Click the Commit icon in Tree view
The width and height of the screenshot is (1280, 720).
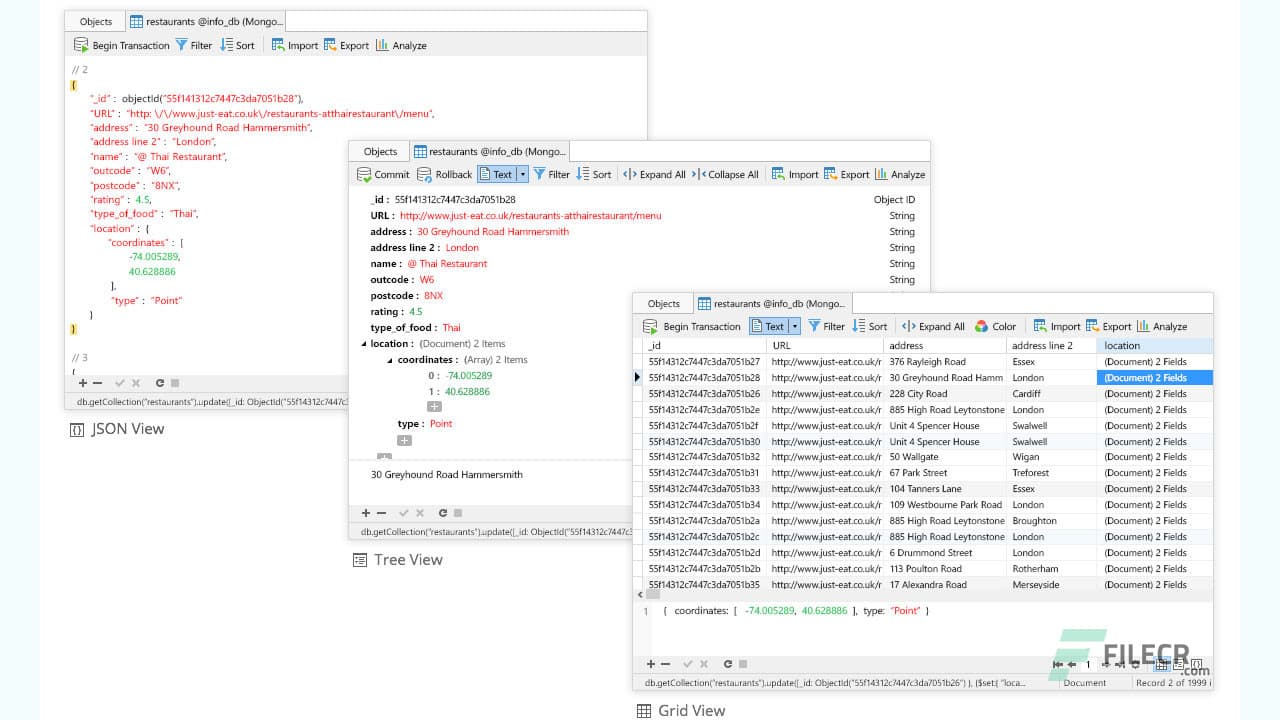[365, 174]
